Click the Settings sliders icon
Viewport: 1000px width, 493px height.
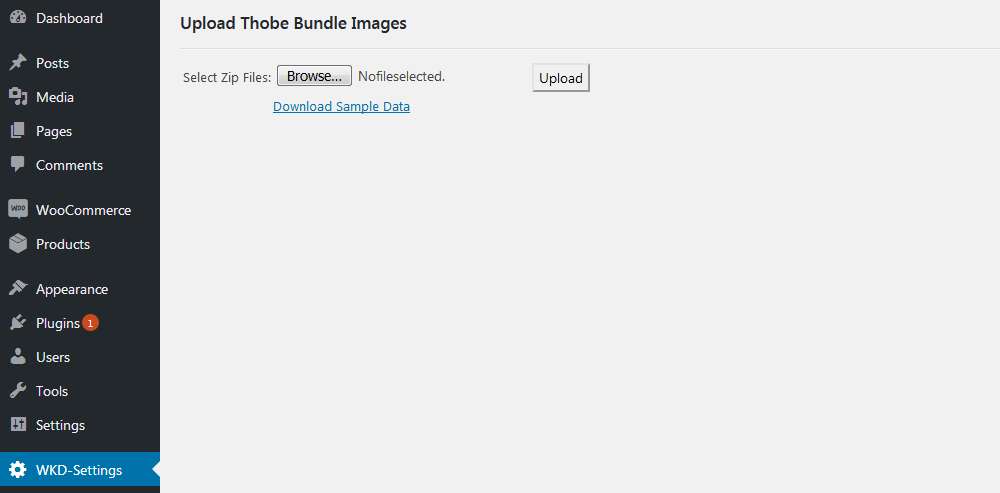click(18, 425)
